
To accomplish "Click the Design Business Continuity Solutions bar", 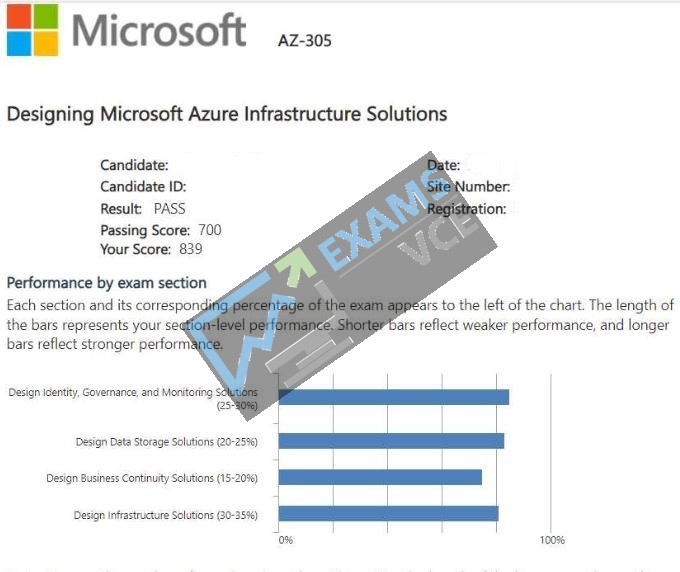I will [380, 477].
